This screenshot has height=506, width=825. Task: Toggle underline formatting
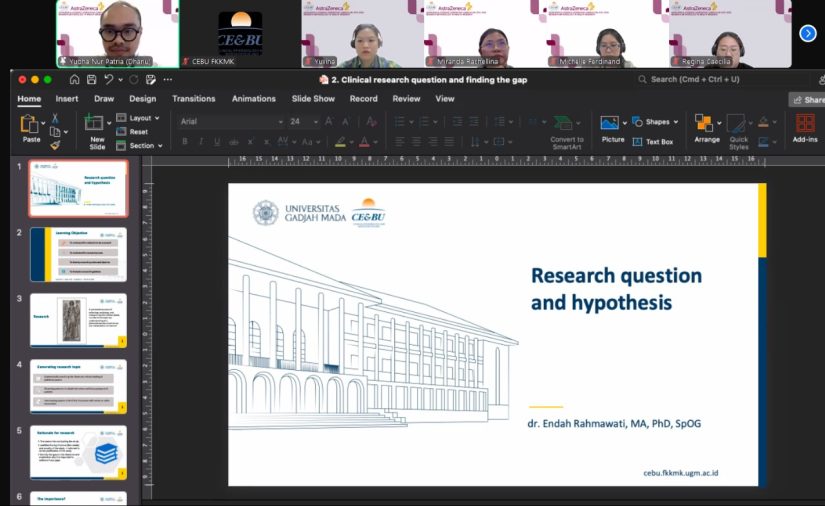pos(217,142)
